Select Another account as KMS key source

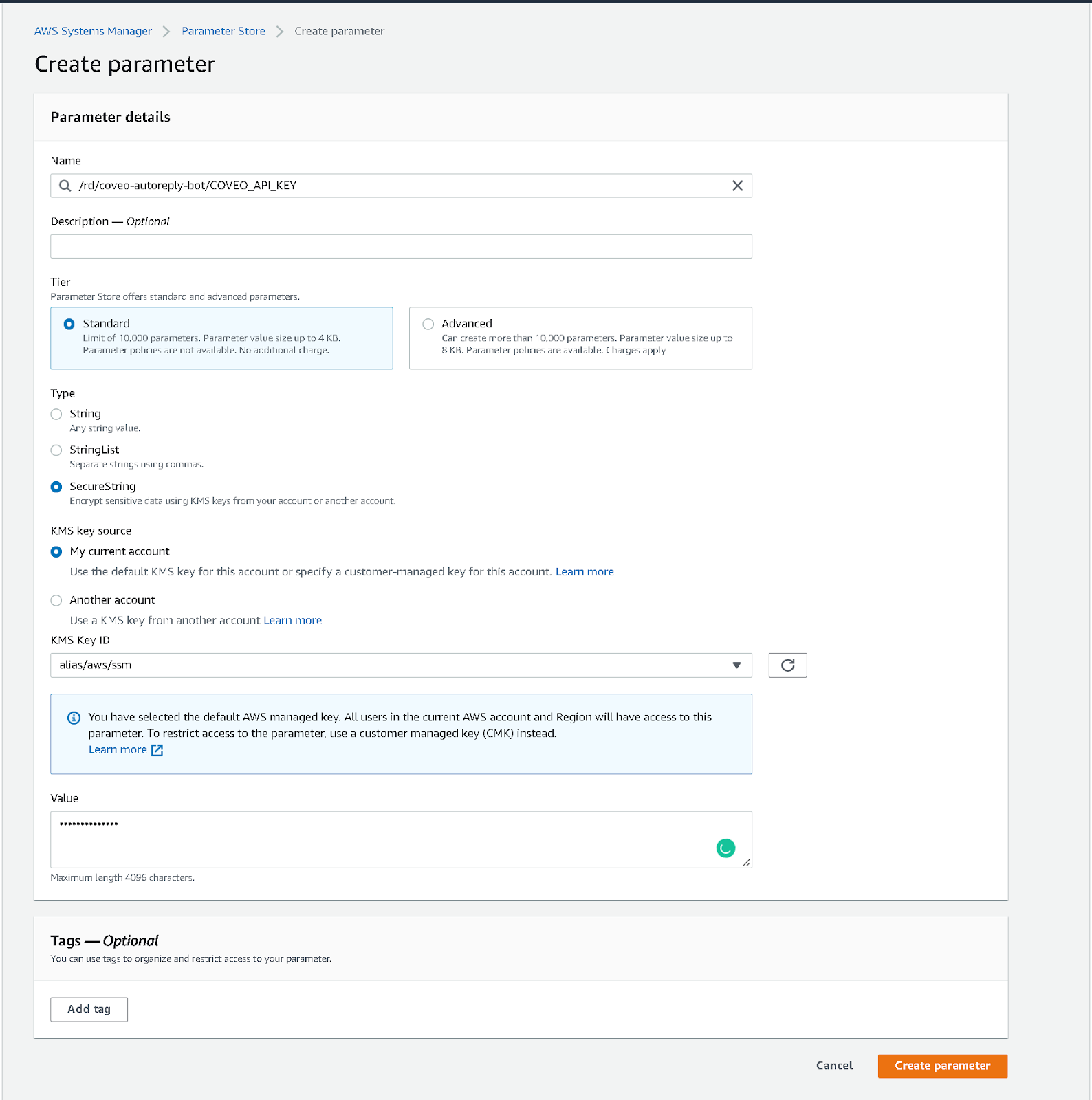[x=56, y=600]
